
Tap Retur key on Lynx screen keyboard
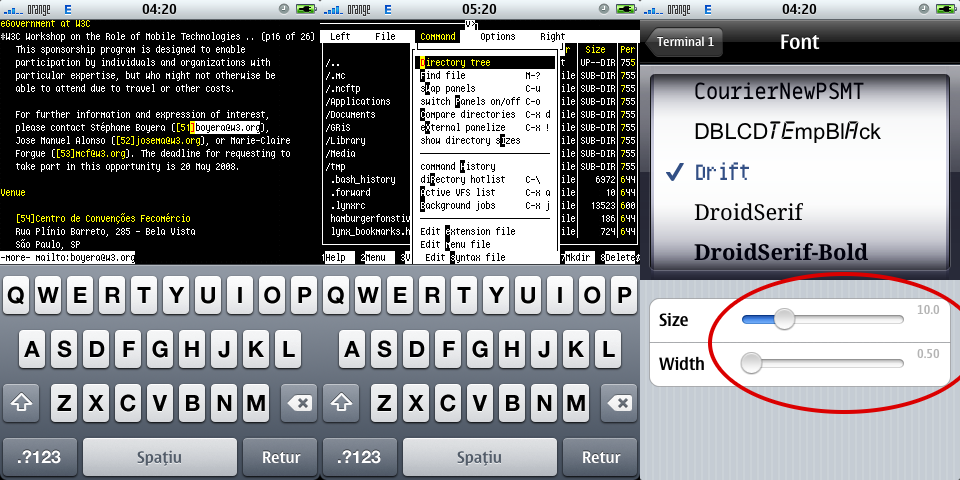[x=280, y=457]
